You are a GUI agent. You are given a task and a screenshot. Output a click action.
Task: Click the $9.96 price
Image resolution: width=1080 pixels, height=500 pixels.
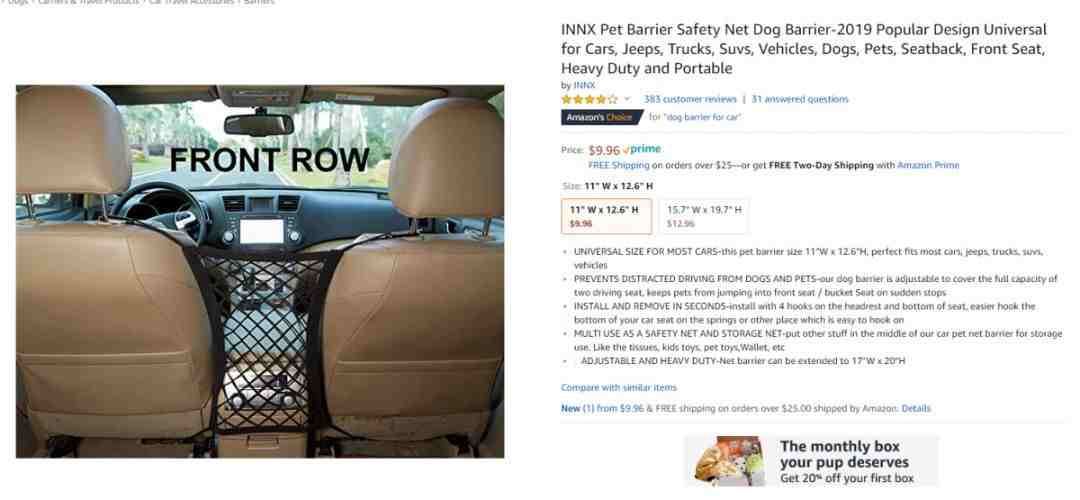click(603, 149)
